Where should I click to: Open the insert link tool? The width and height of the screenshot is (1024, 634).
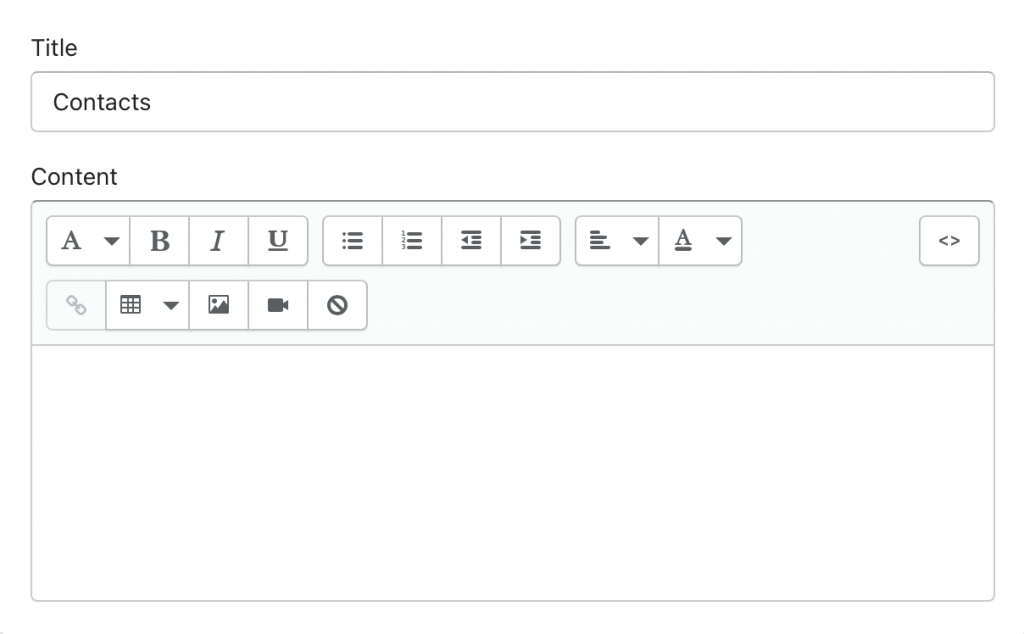click(x=76, y=305)
